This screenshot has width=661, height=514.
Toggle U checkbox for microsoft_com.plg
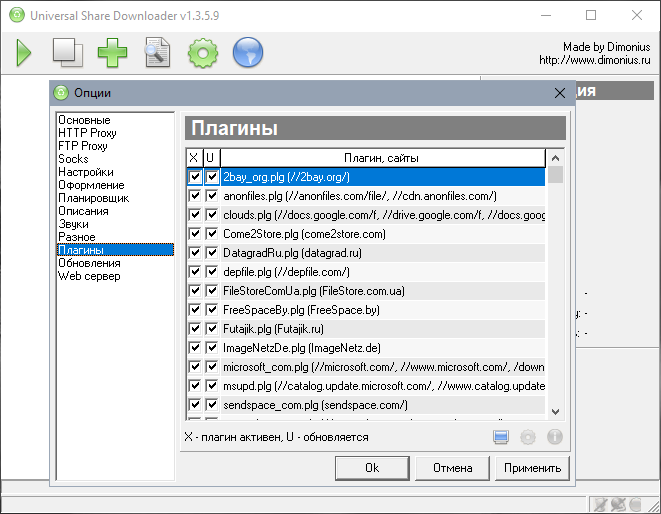point(212,366)
